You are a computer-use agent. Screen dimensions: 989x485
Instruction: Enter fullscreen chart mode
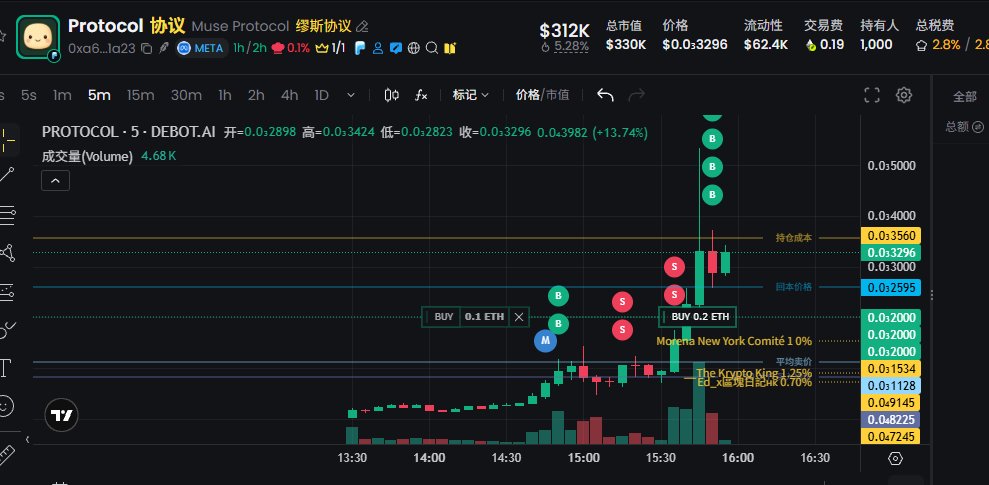[x=872, y=95]
